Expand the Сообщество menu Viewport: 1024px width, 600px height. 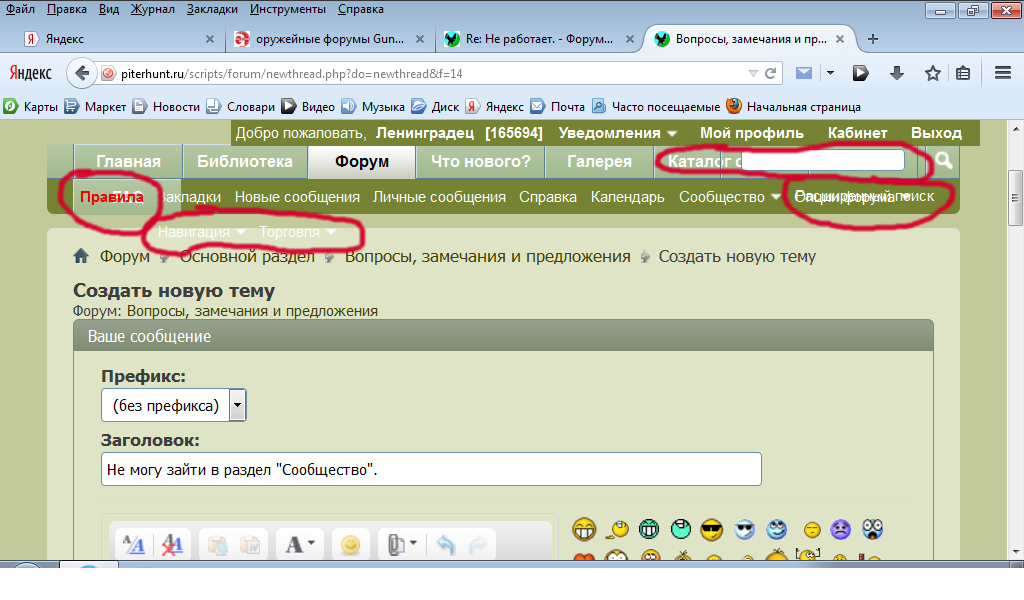pos(729,197)
